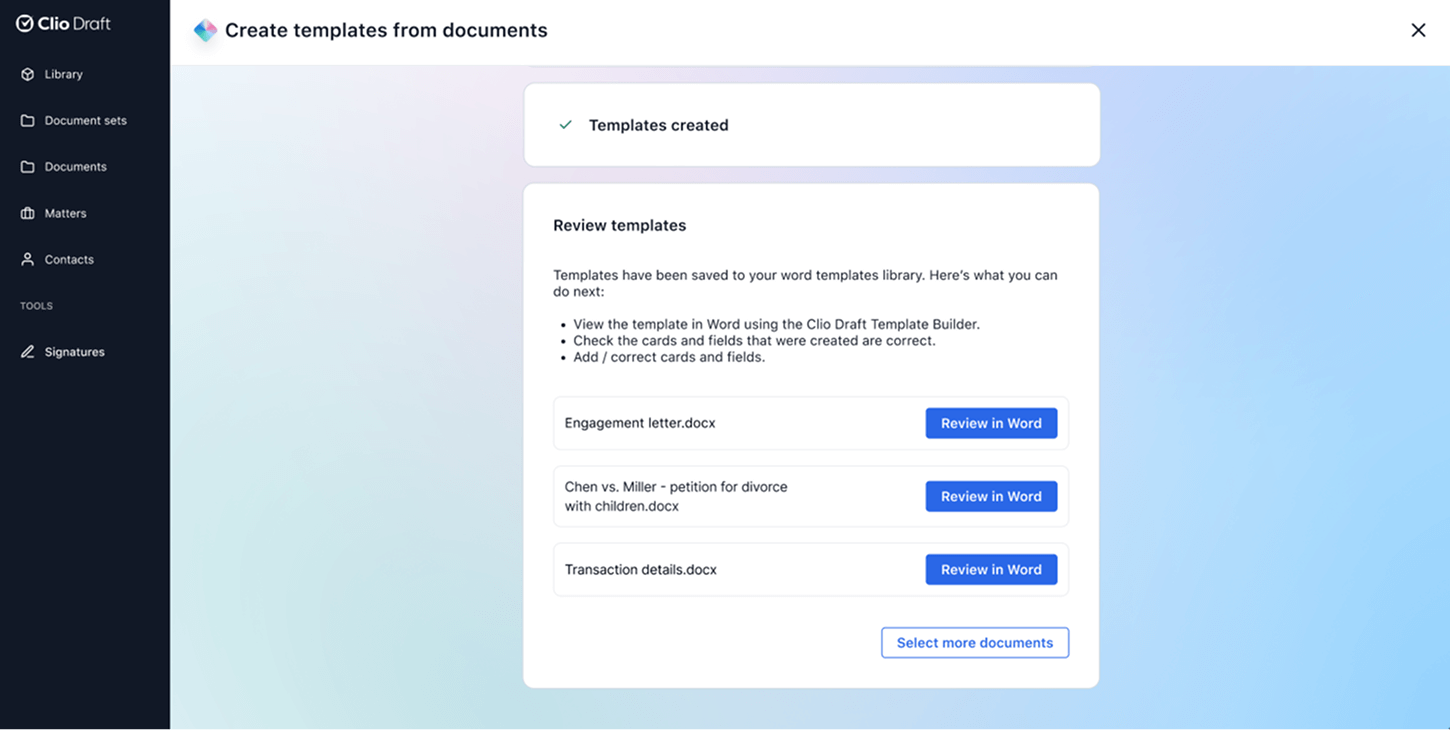Select the Engagement letter.docx file entry
Image resolution: width=1450 pixels, height=730 pixels.
(x=640, y=423)
